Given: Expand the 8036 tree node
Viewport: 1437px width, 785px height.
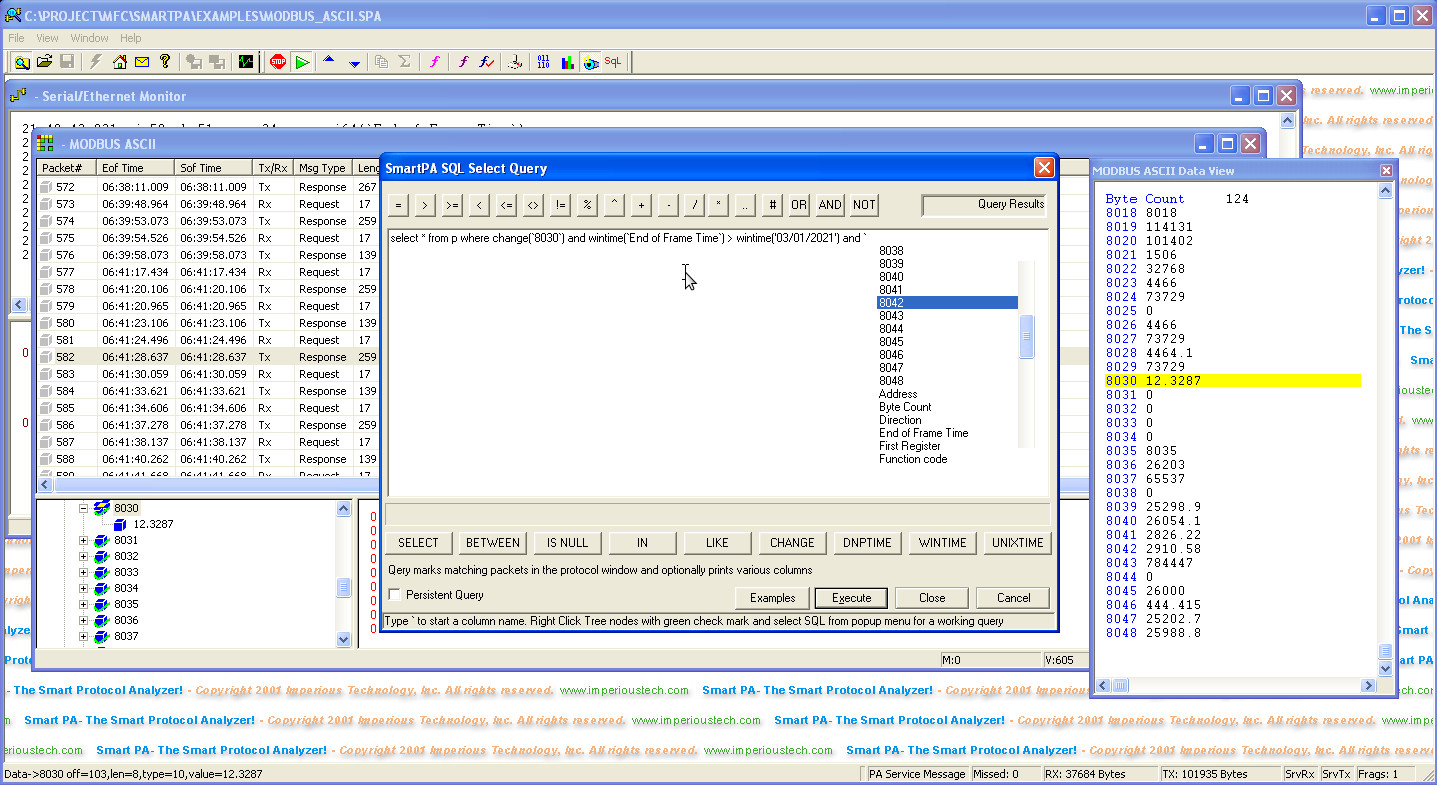Looking at the screenshot, I should click(84, 620).
